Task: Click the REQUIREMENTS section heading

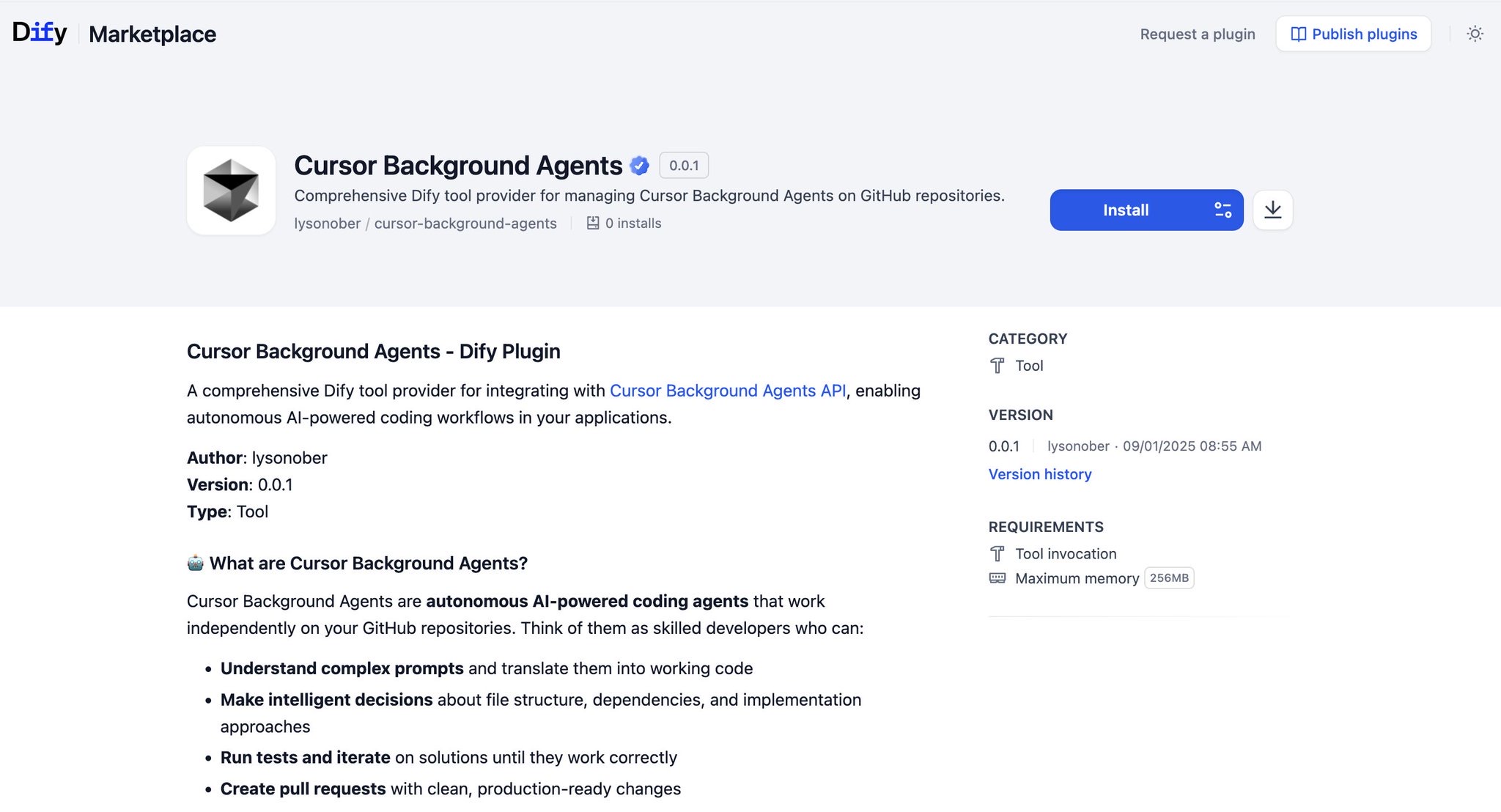Action: point(1046,527)
